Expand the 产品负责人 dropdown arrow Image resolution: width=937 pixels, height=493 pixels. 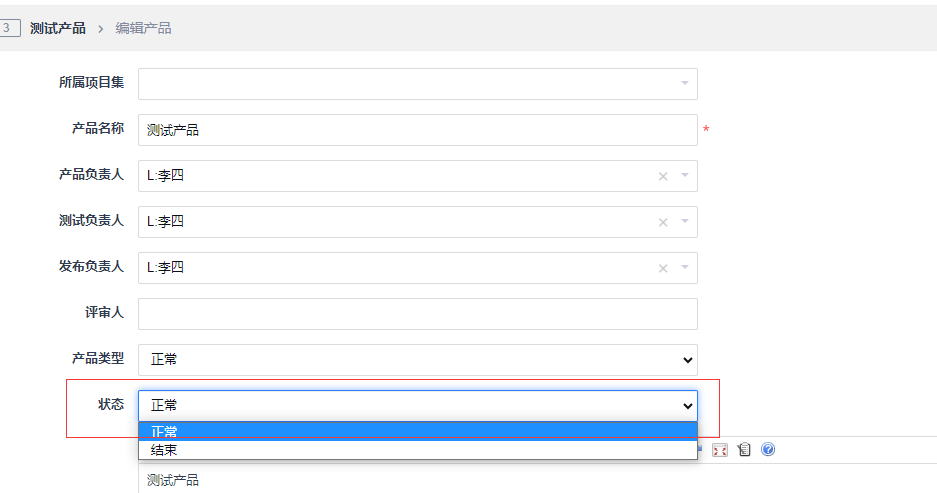click(x=685, y=175)
